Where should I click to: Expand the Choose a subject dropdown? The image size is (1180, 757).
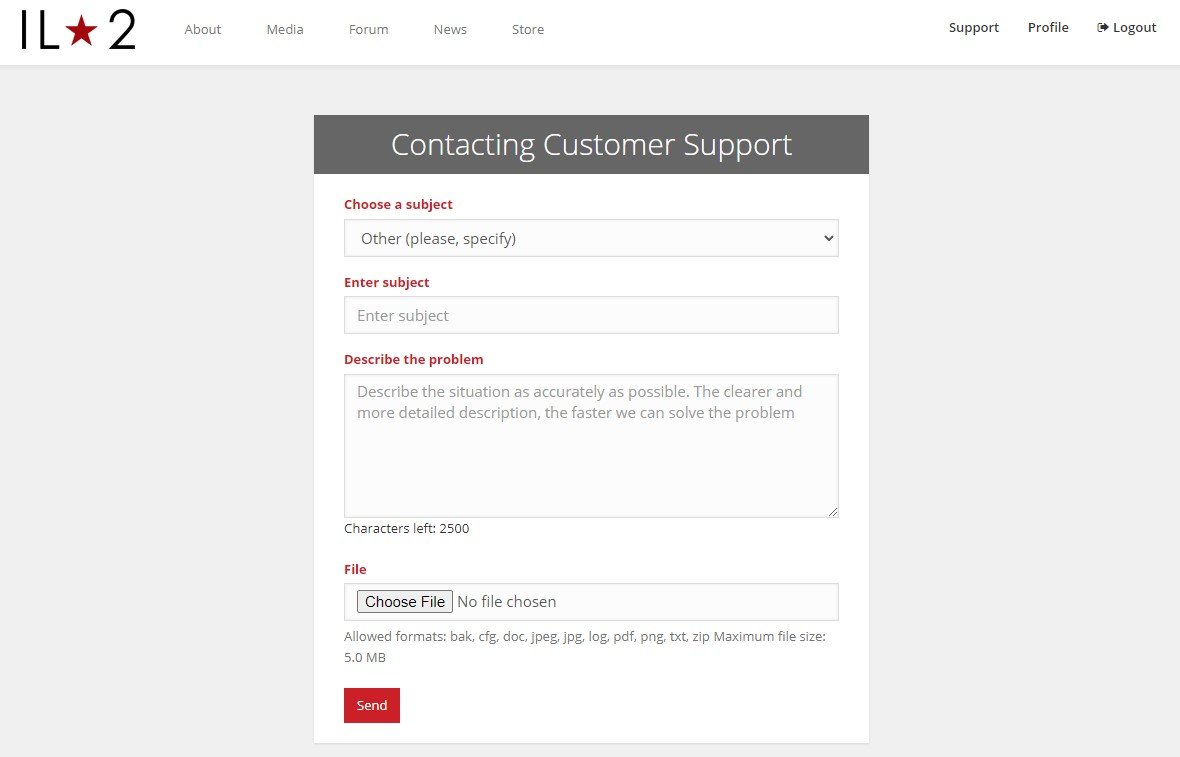(x=591, y=238)
